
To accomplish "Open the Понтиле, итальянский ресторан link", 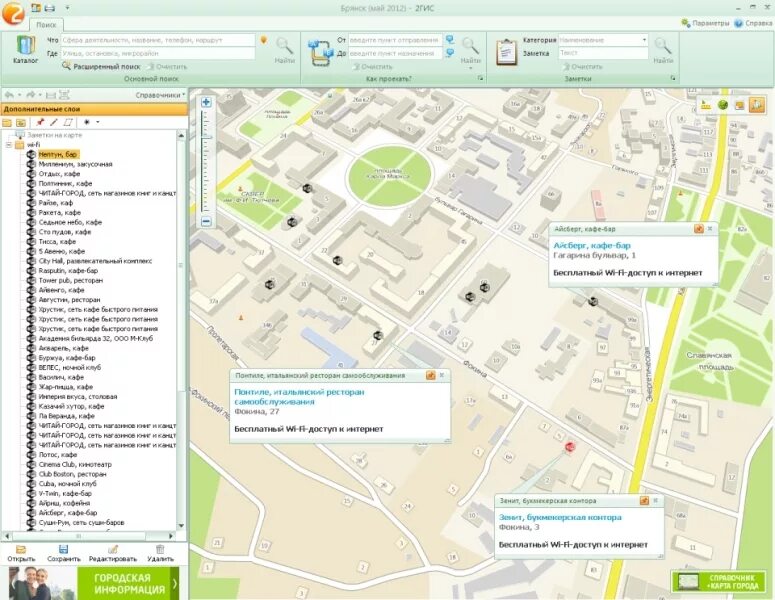I will [x=299, y=397].
